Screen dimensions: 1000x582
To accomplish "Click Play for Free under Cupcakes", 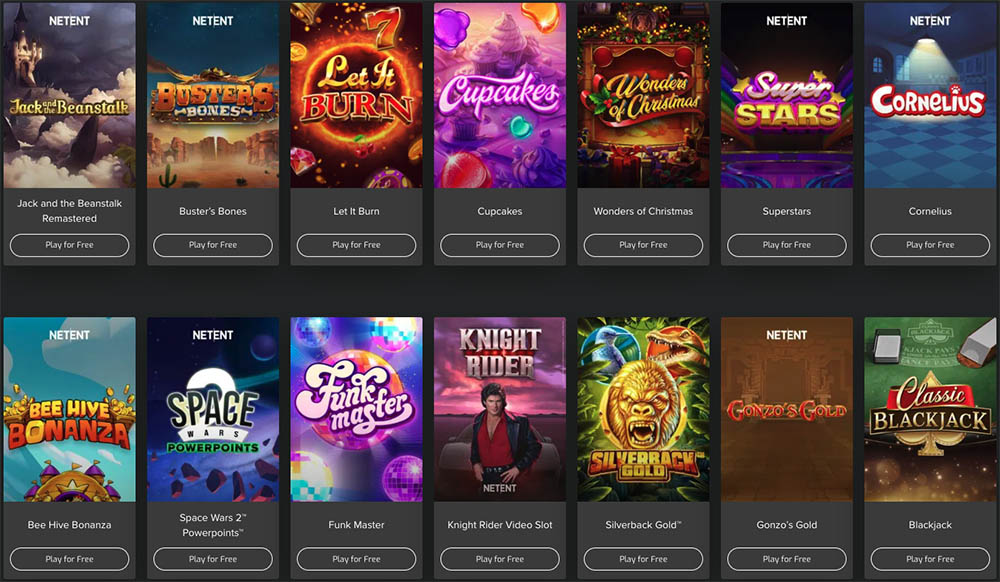I will point(500,245).
